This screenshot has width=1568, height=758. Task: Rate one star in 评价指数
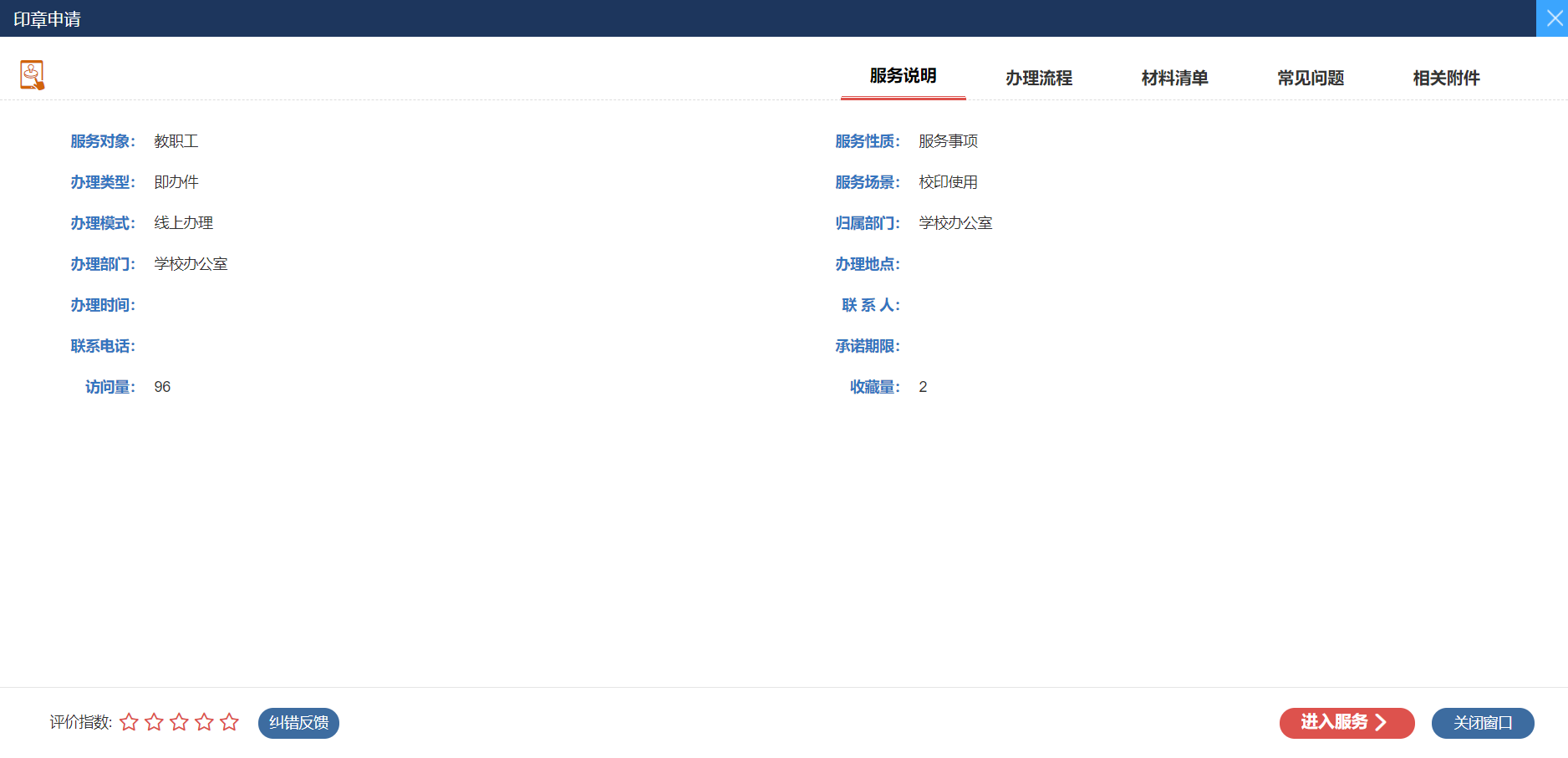129,722
